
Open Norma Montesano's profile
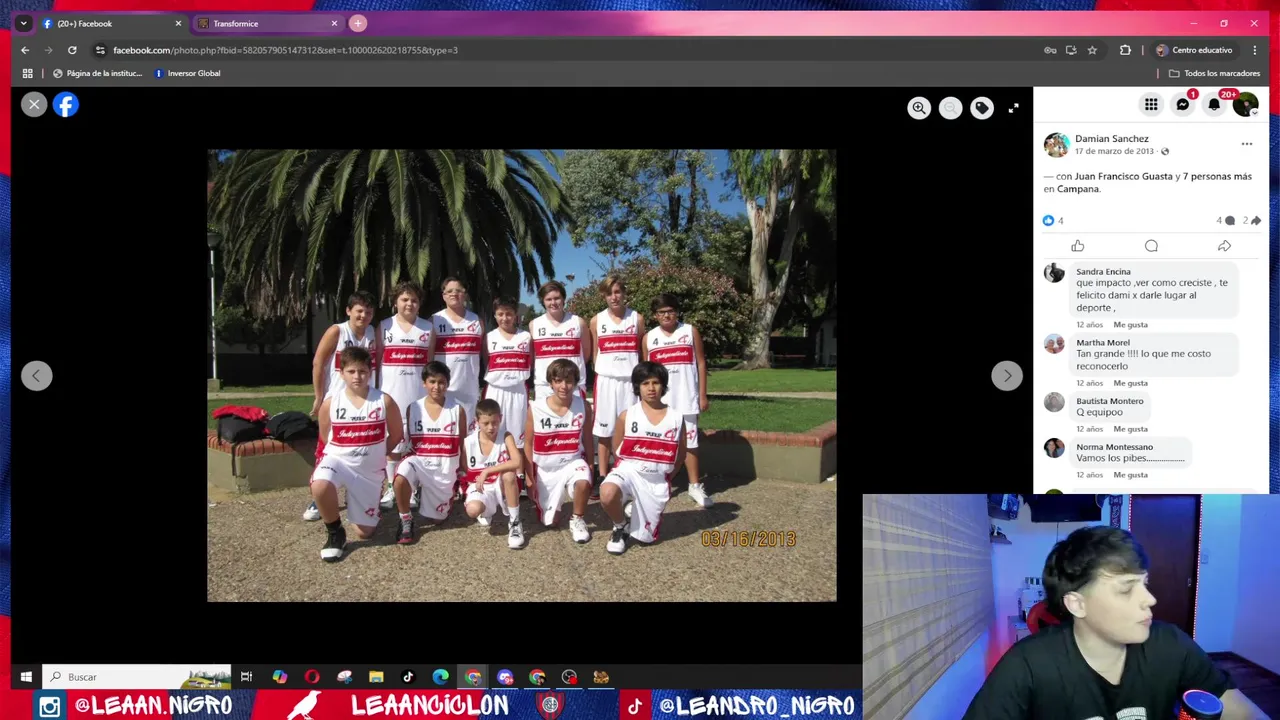(x=1114, y=447)
